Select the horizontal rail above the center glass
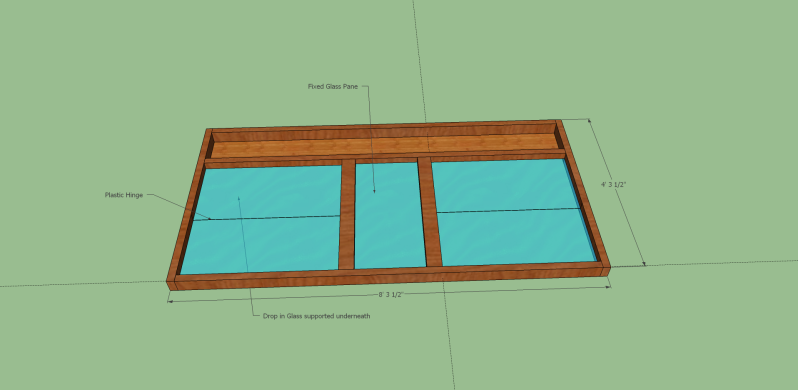The width and height of the screenshot is (798, 390). [386, 160]
